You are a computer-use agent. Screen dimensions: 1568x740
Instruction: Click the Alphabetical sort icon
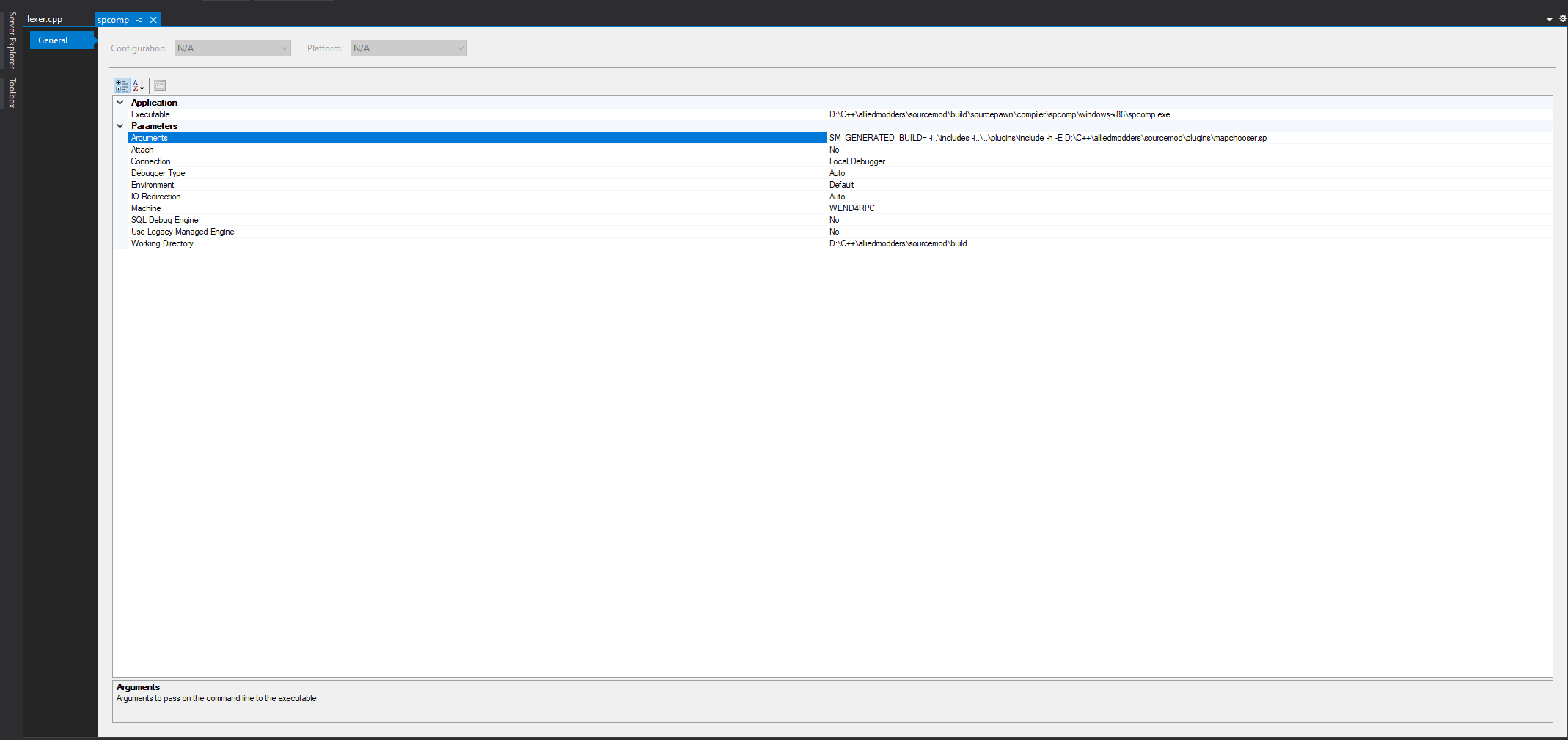[139, 86]
